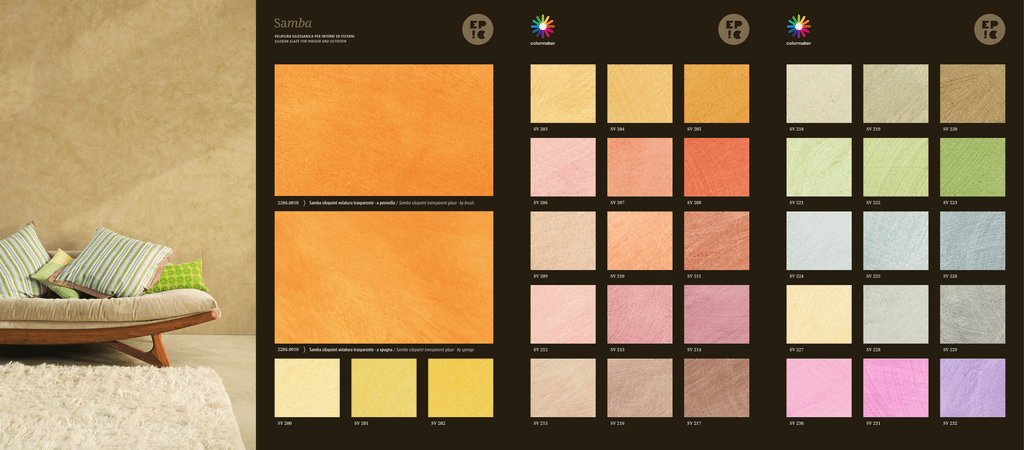Click the sofa photo with striped cushions
This screenshot has width=1024, height=450.
point(128,225)
